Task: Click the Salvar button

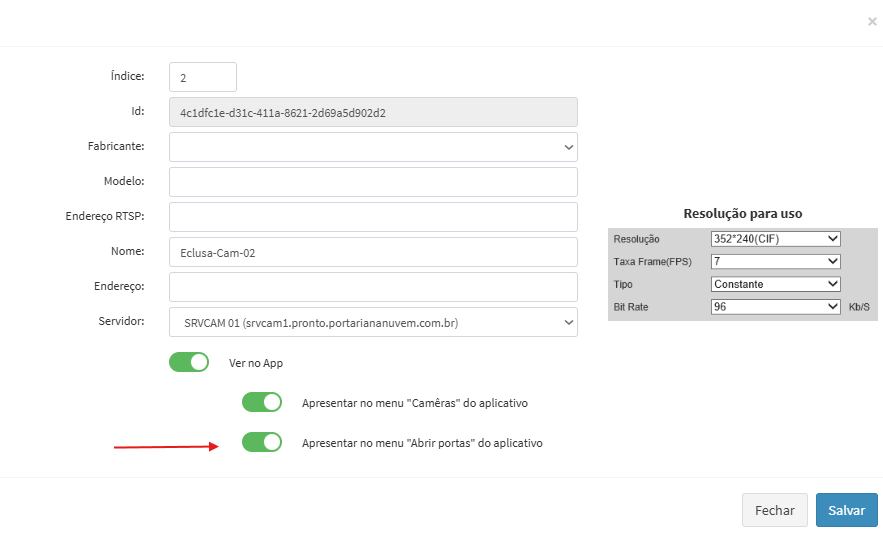Action: [846, 510]
